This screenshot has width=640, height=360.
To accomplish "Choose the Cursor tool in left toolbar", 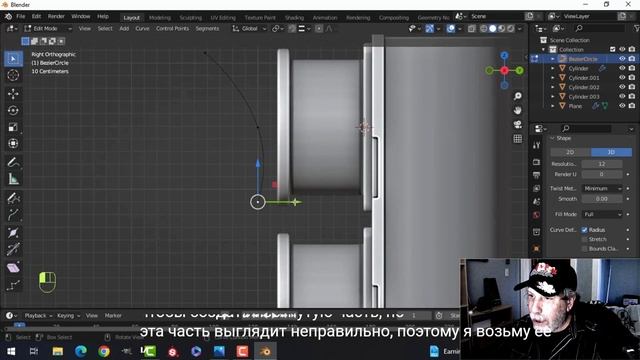I will click(x=13, y=76).
